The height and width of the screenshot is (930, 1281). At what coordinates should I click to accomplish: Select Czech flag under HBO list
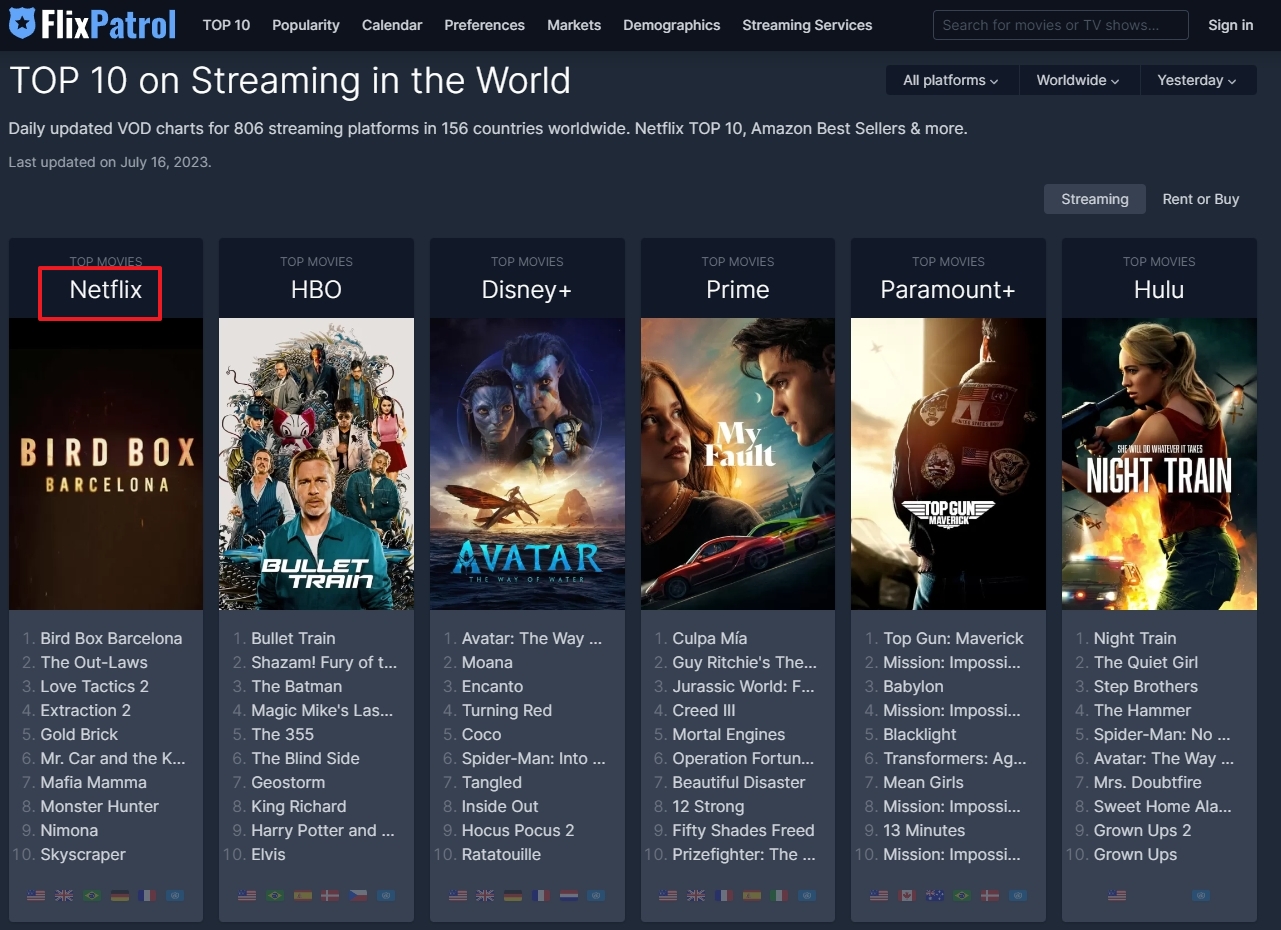(x=358, y=895)
